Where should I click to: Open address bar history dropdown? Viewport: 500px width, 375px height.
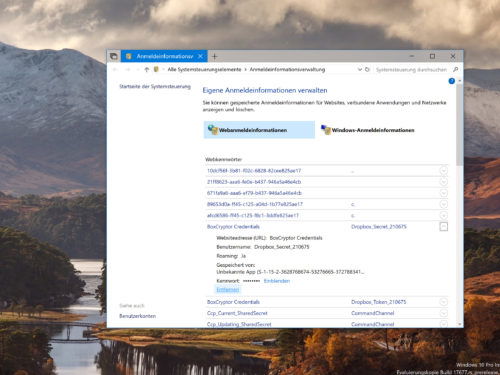point(360,69)
